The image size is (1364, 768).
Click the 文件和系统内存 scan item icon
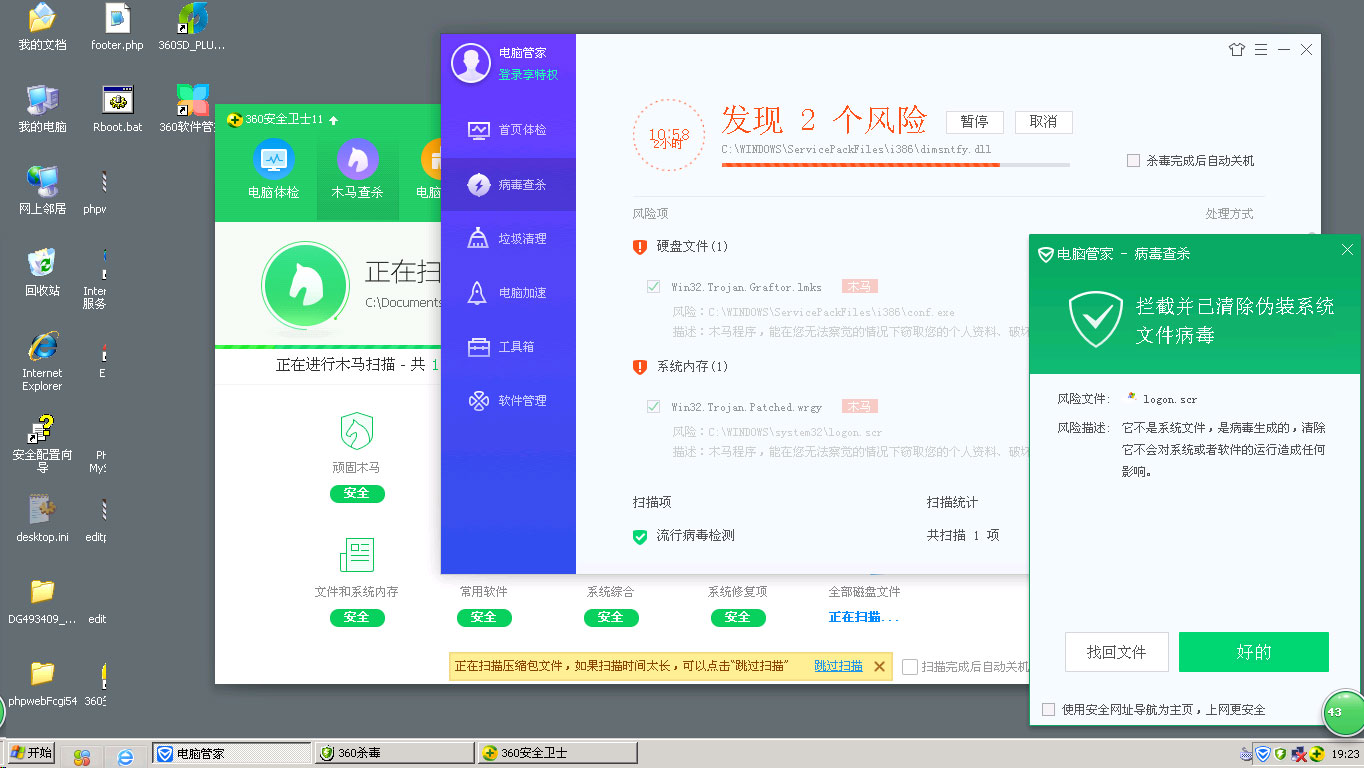tap(357, 555)
